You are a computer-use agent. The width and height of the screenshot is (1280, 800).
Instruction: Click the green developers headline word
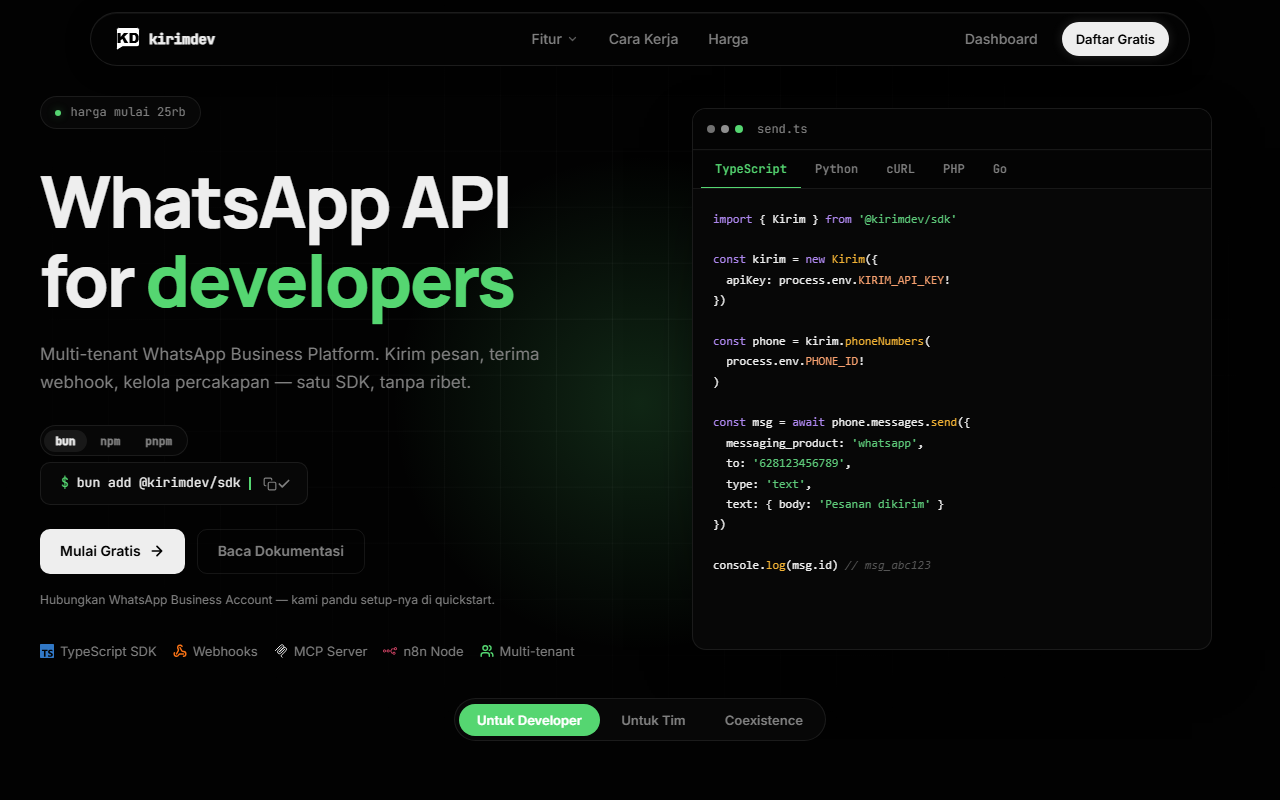pyautogui.click(x=331, y=284)
